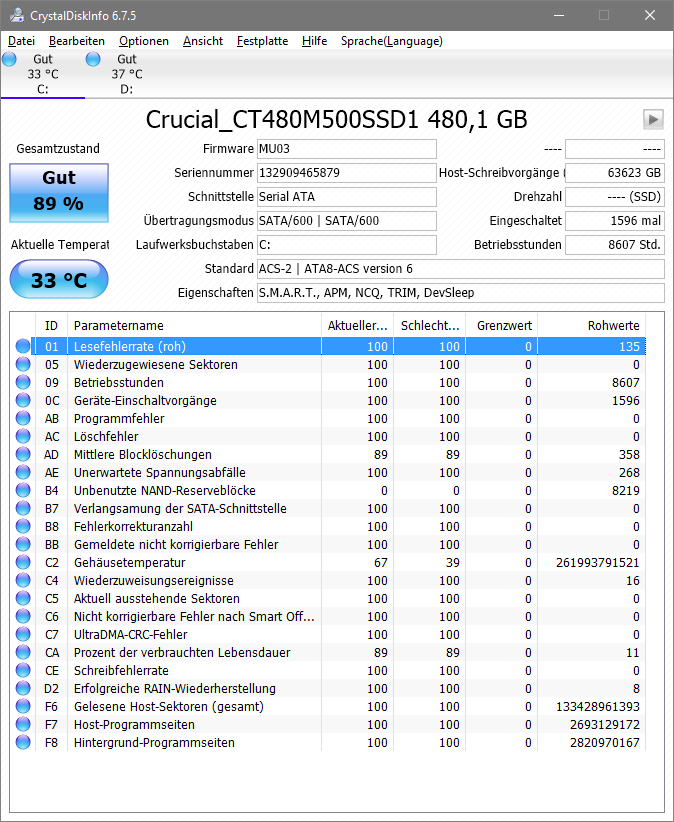Image resolution: width=674 pixels, height=822 pixels.
Task: Open the Festplatte menu
Action: 263,41
